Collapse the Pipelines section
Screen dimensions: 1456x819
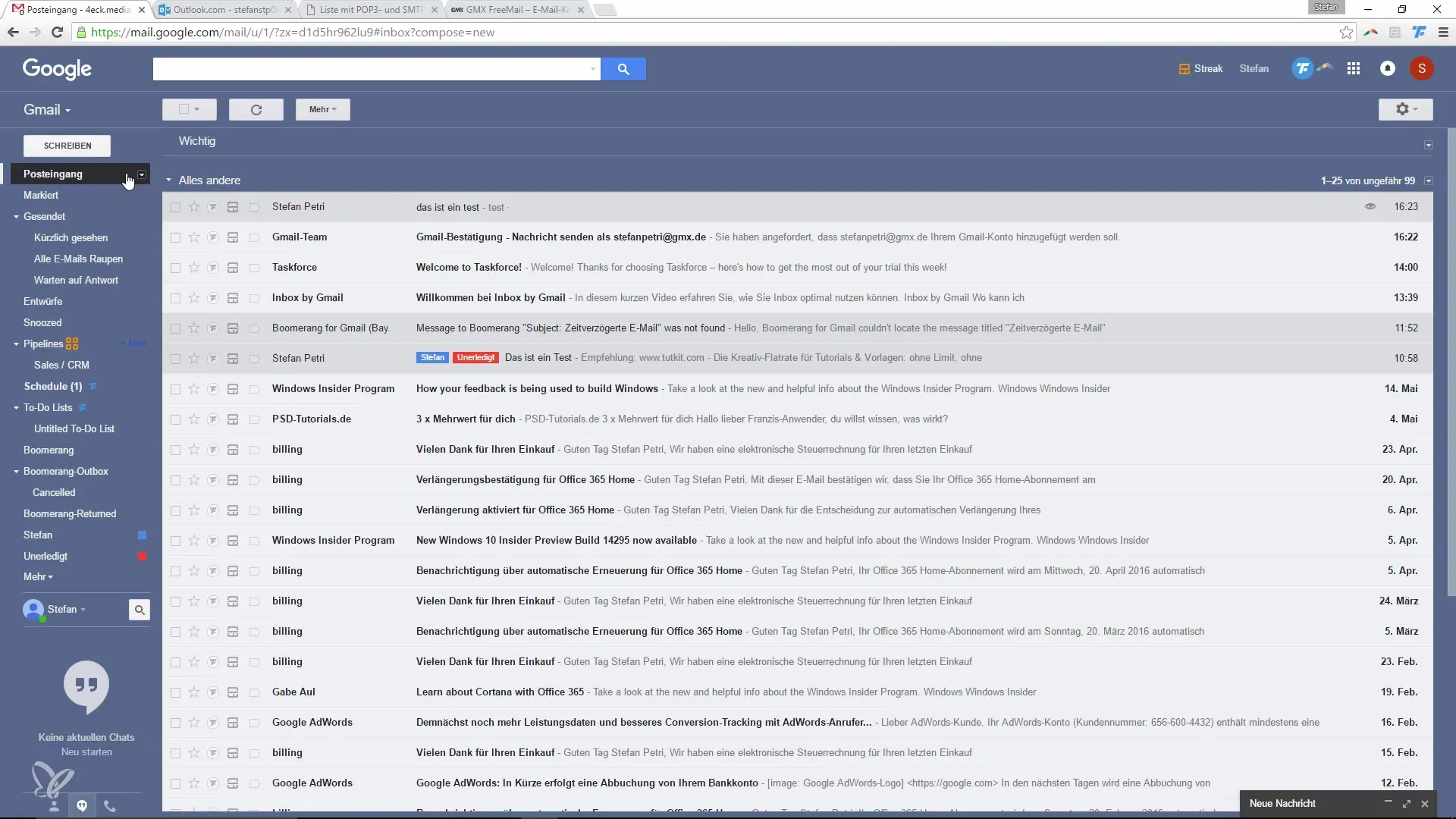pos(16,344)
